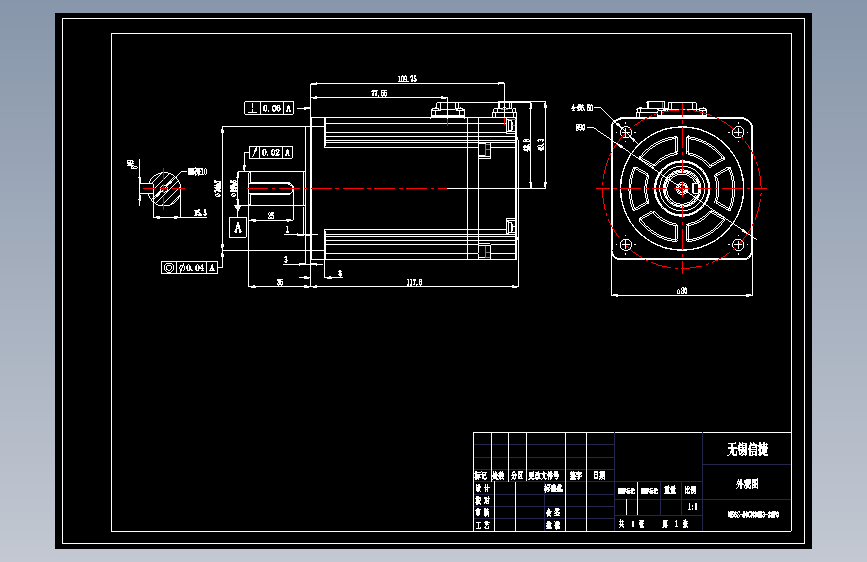Screen dimensions: 867x562
Task: Click the 更改文件号 column header
Action: [544, 476]
